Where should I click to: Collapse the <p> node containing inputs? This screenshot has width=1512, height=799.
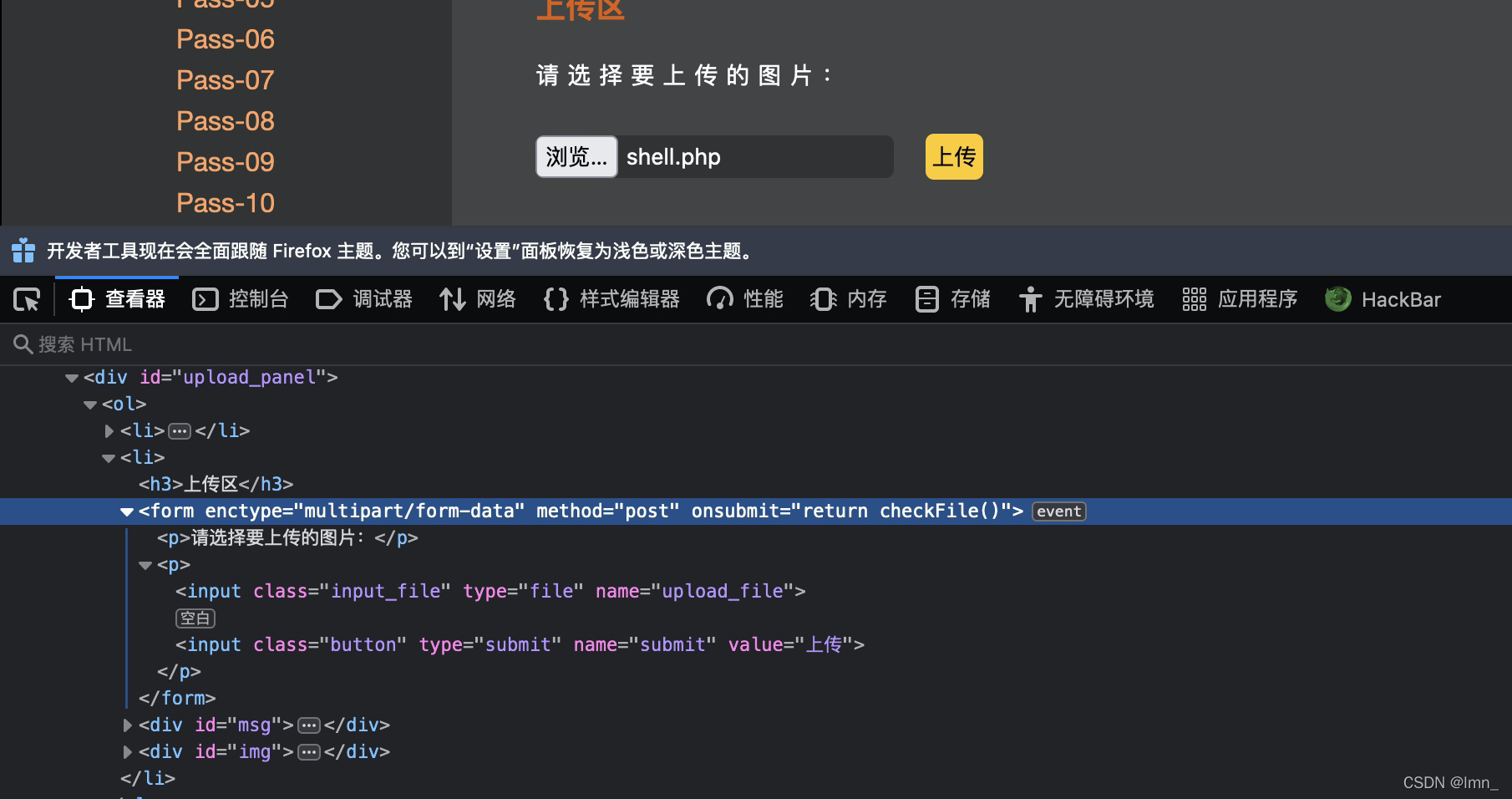145,565
